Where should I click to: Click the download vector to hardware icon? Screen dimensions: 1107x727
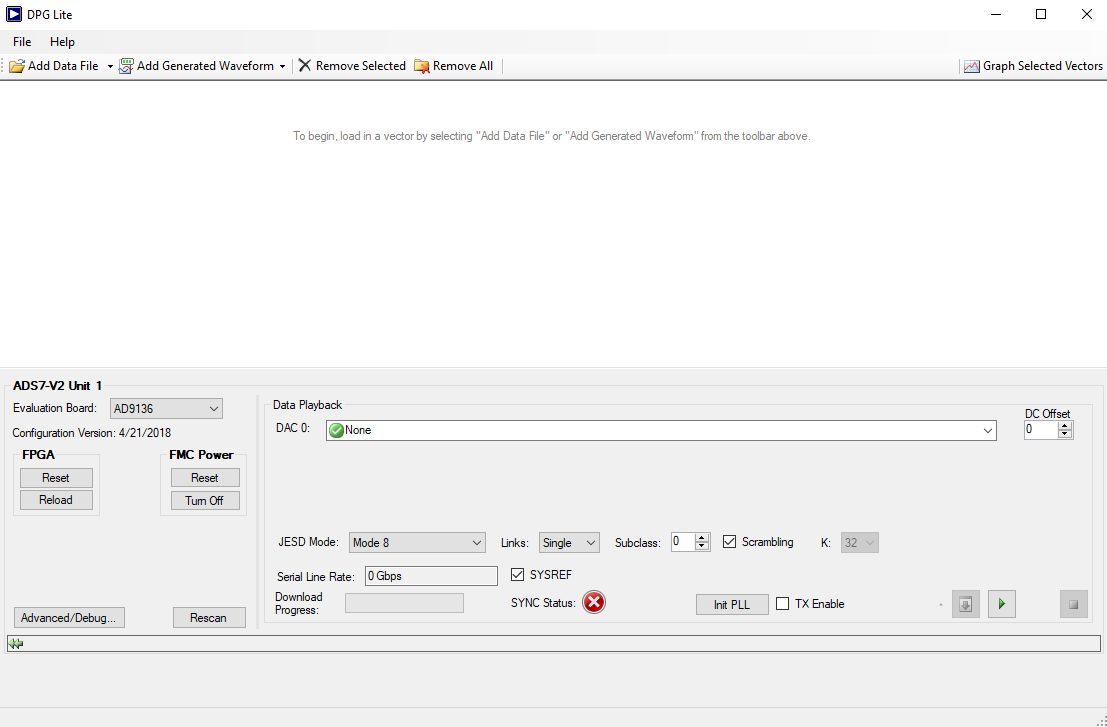click(x=966, y=604)
